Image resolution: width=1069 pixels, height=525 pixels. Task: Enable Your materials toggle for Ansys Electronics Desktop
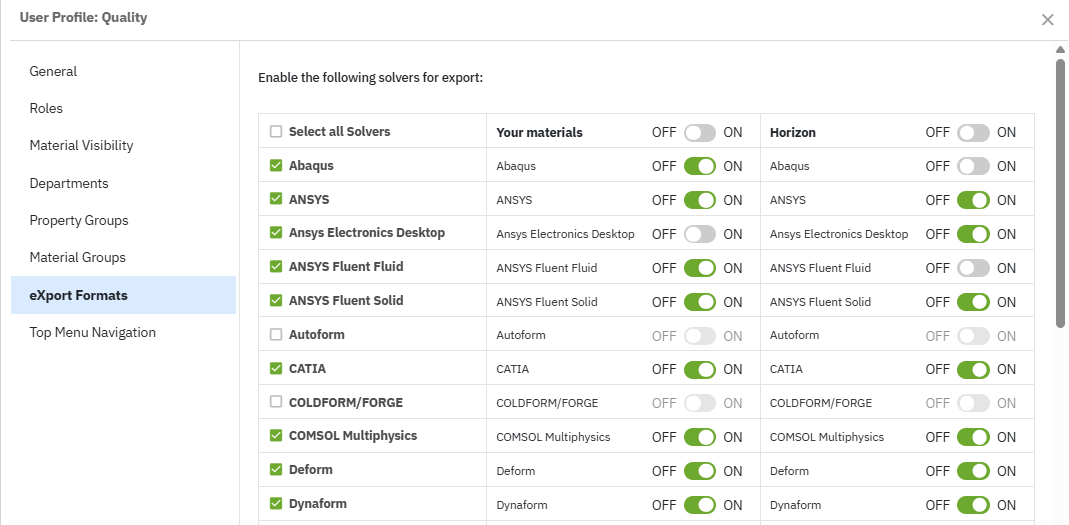tap(700, 234)
